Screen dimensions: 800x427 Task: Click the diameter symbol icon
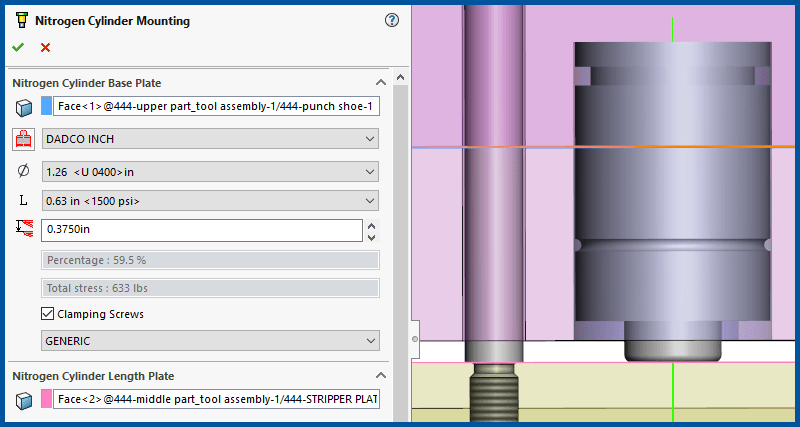(23, 172)
